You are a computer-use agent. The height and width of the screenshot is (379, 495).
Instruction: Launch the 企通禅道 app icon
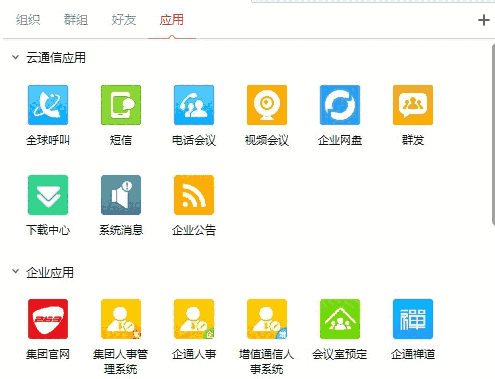413,319
